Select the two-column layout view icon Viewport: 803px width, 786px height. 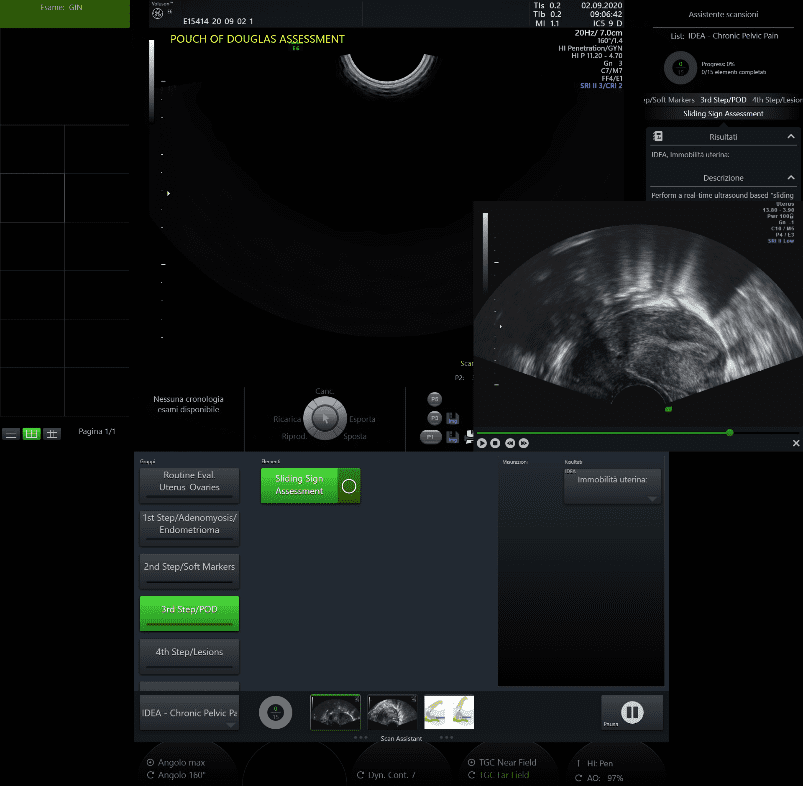point(31,433)
